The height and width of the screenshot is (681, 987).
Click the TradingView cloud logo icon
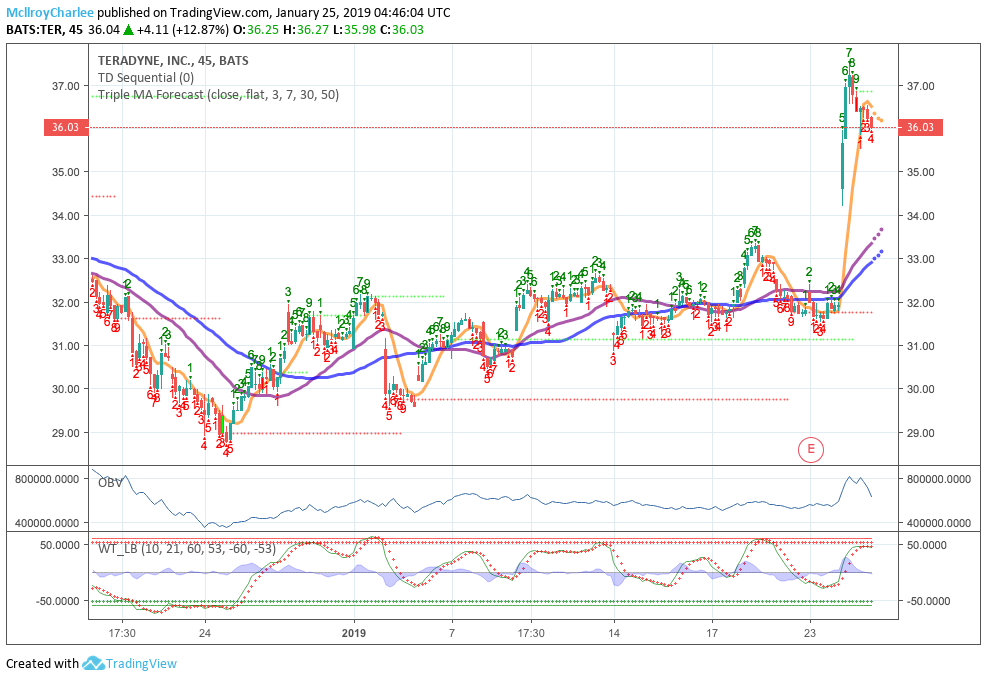(93, 663)
